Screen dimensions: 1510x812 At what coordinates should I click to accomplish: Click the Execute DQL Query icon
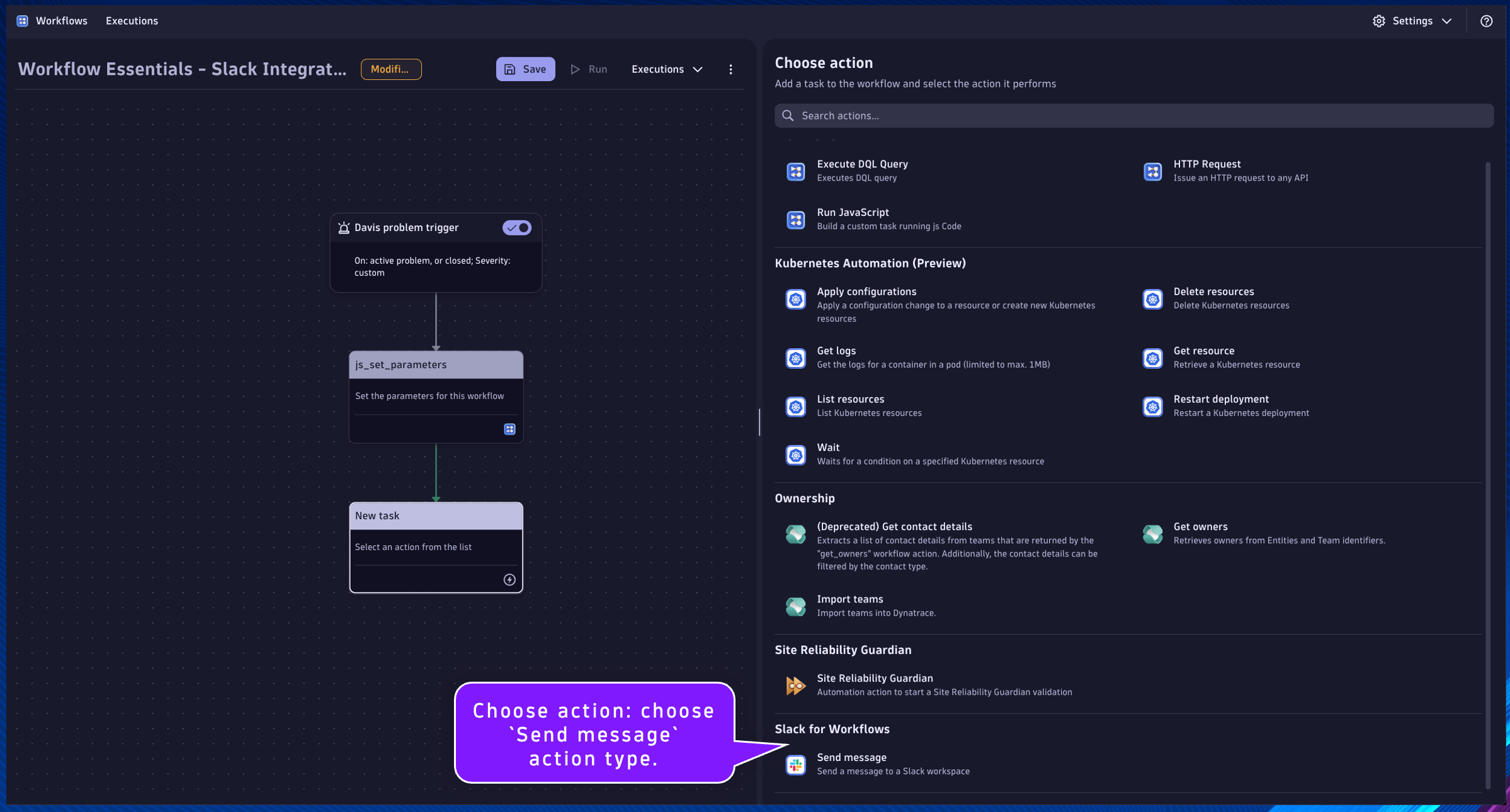(796, 171)
